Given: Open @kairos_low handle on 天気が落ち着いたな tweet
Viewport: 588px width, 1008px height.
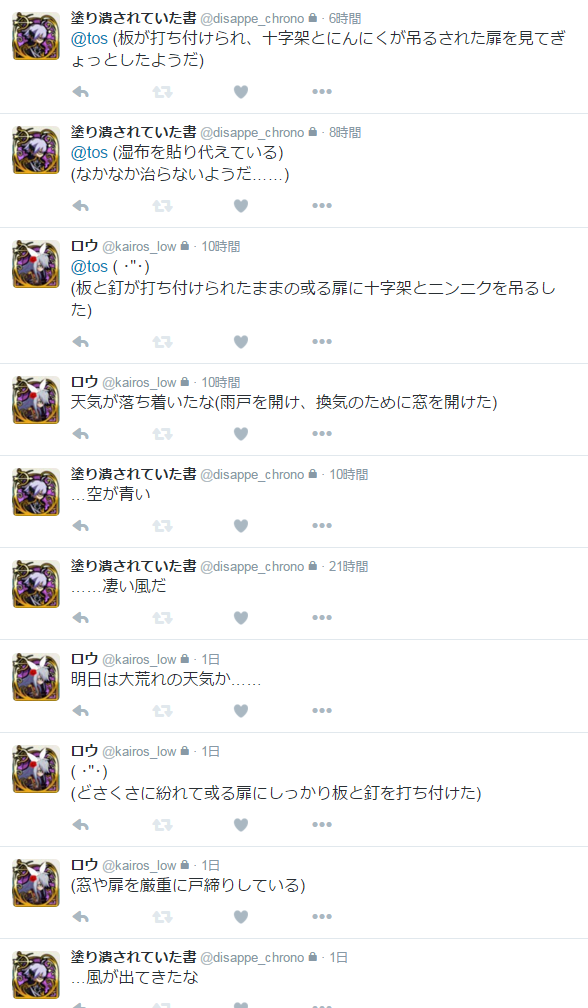Looking at the screenshot, I should point(139,382).
